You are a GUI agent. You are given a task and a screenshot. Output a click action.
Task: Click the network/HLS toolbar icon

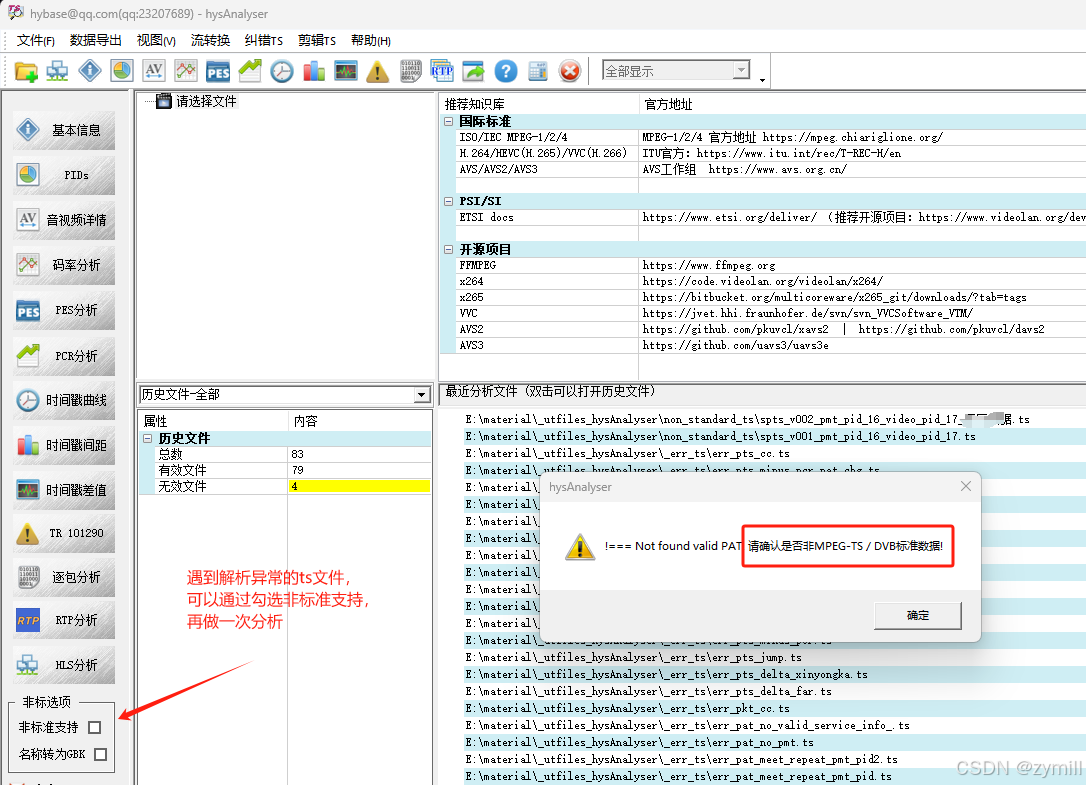tap(57, 71)
